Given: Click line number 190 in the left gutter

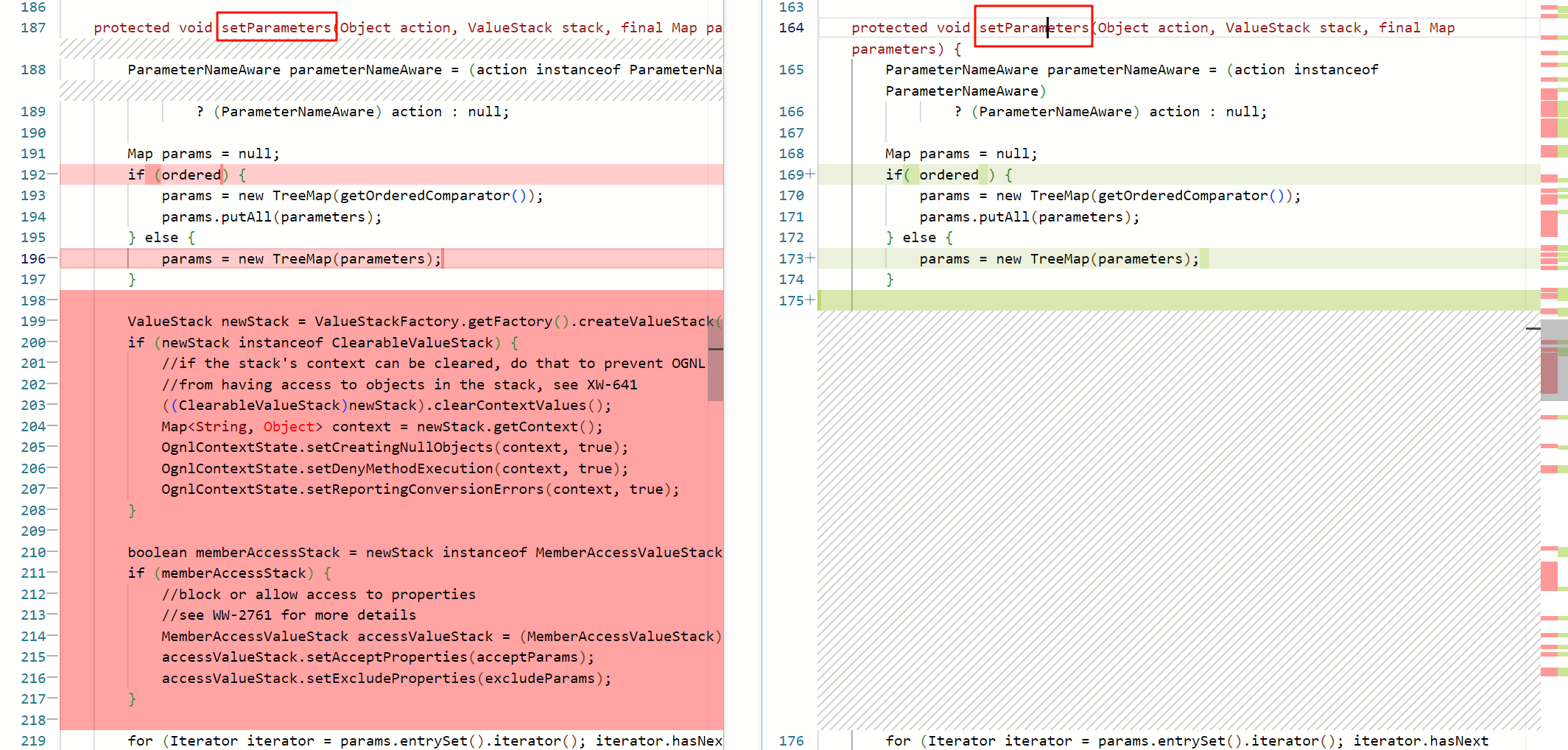Looking at the screenshot, I should coord(33,132).
